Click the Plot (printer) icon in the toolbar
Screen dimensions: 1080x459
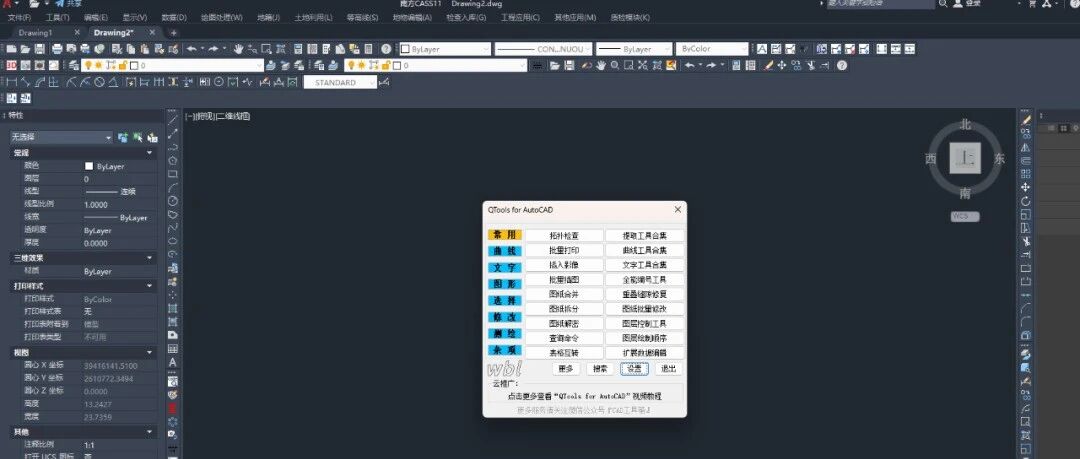tap(57, 49)
